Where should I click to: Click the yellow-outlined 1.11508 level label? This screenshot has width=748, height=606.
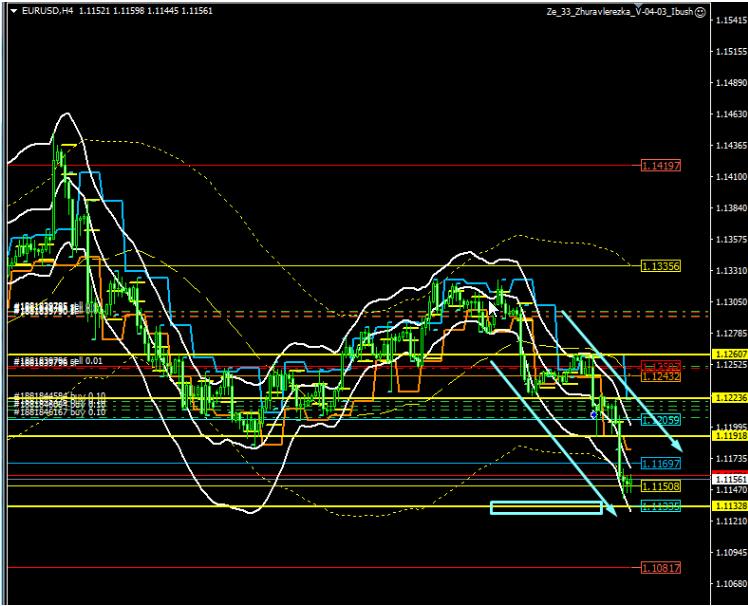[x=660, y=486]
